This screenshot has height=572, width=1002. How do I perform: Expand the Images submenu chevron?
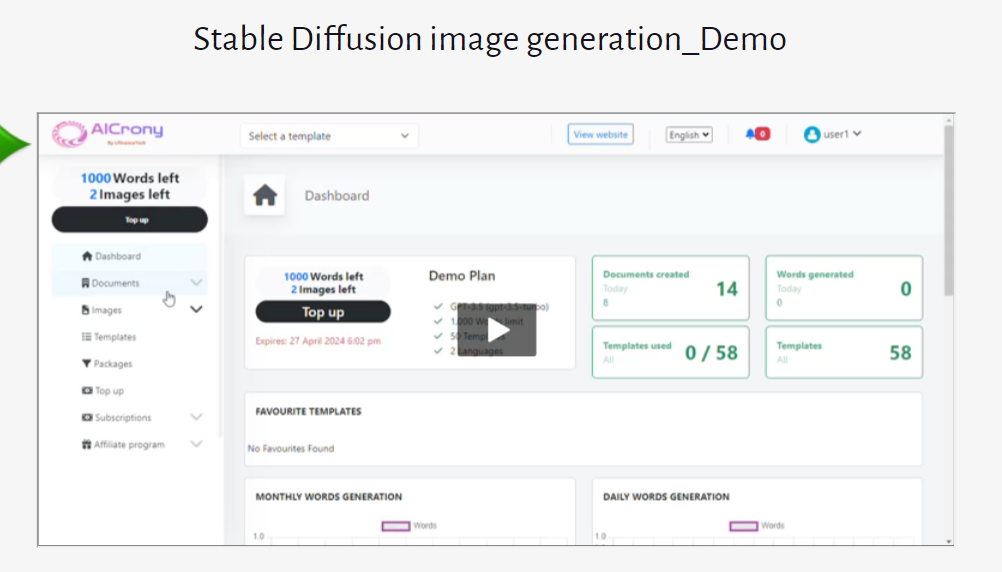pos(196,309)
